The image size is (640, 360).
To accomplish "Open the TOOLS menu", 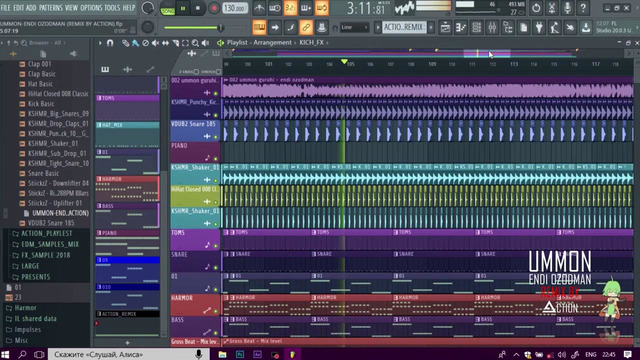I will pos(112,8).
